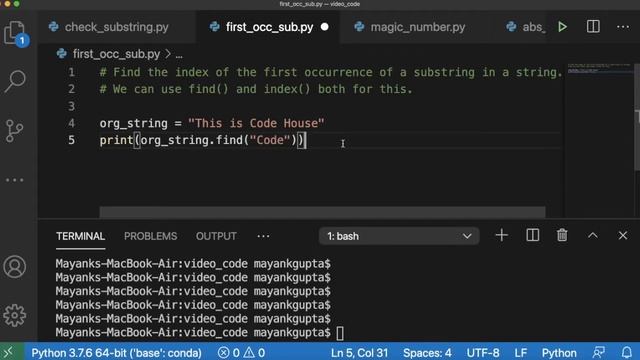Change end of line sequence LF
This screenshot has width=640, height=360.
click(520, 353)
